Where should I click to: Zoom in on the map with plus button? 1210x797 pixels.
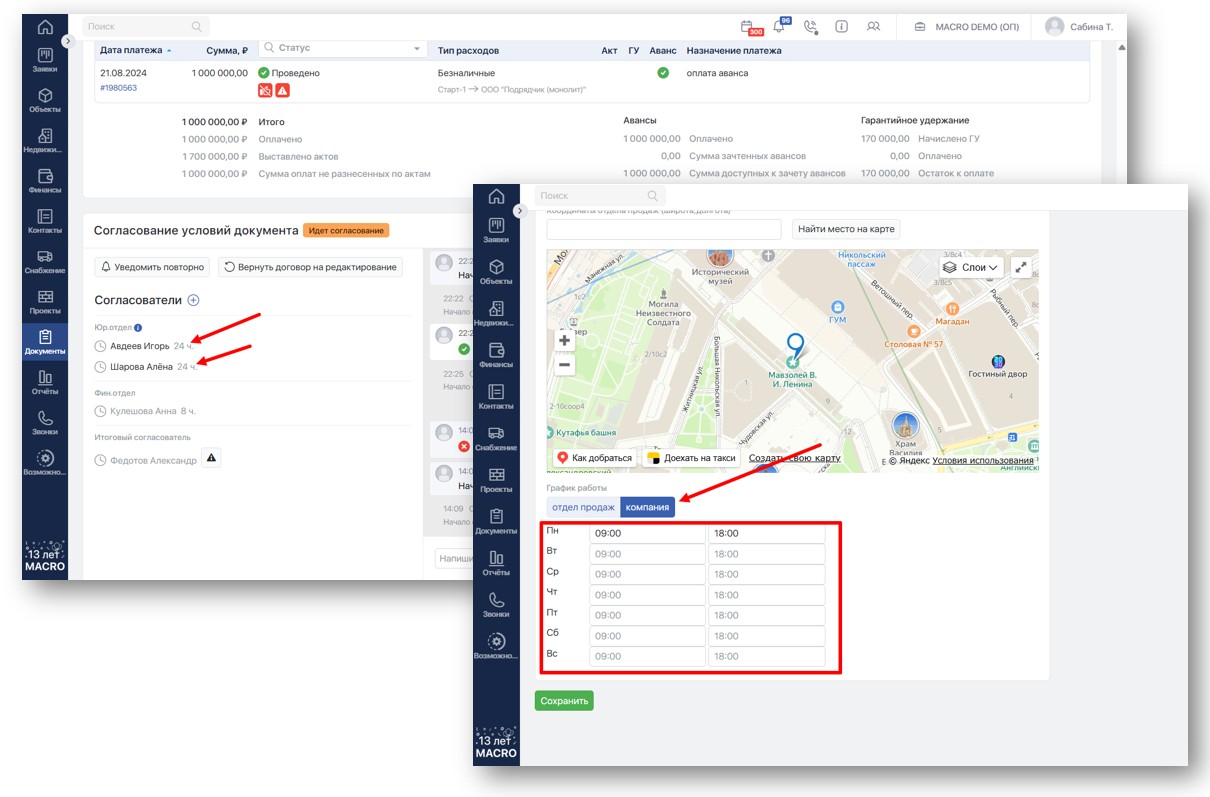(x=564, y=341)
